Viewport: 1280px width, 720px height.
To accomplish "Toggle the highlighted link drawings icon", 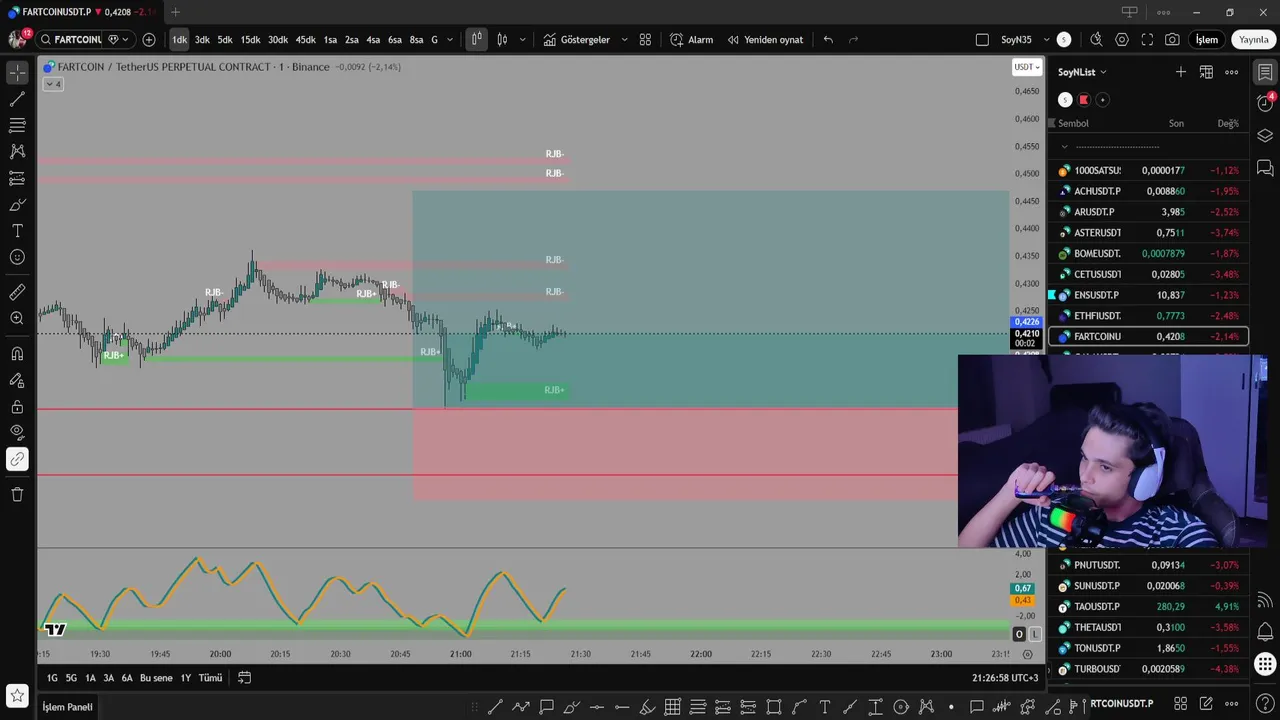I will (x=17, y=459).
